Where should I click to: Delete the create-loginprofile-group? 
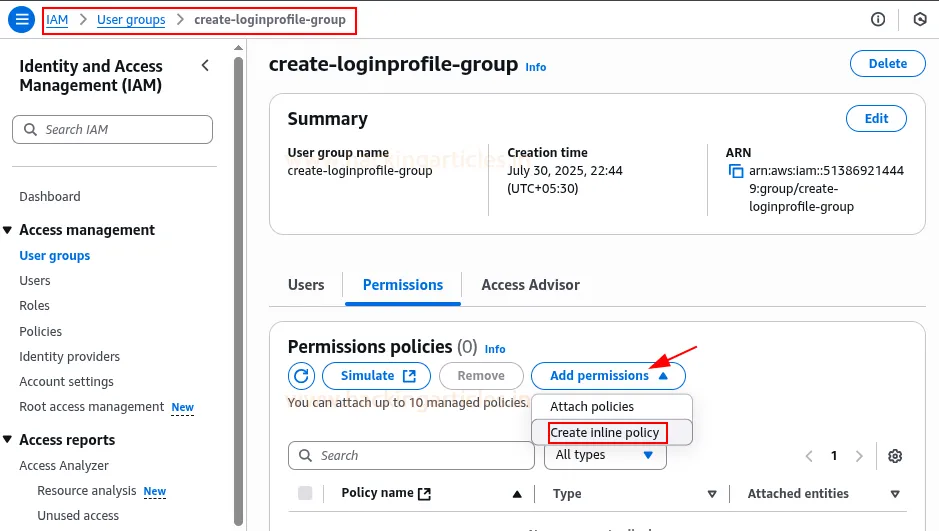(x=887, y=64)
